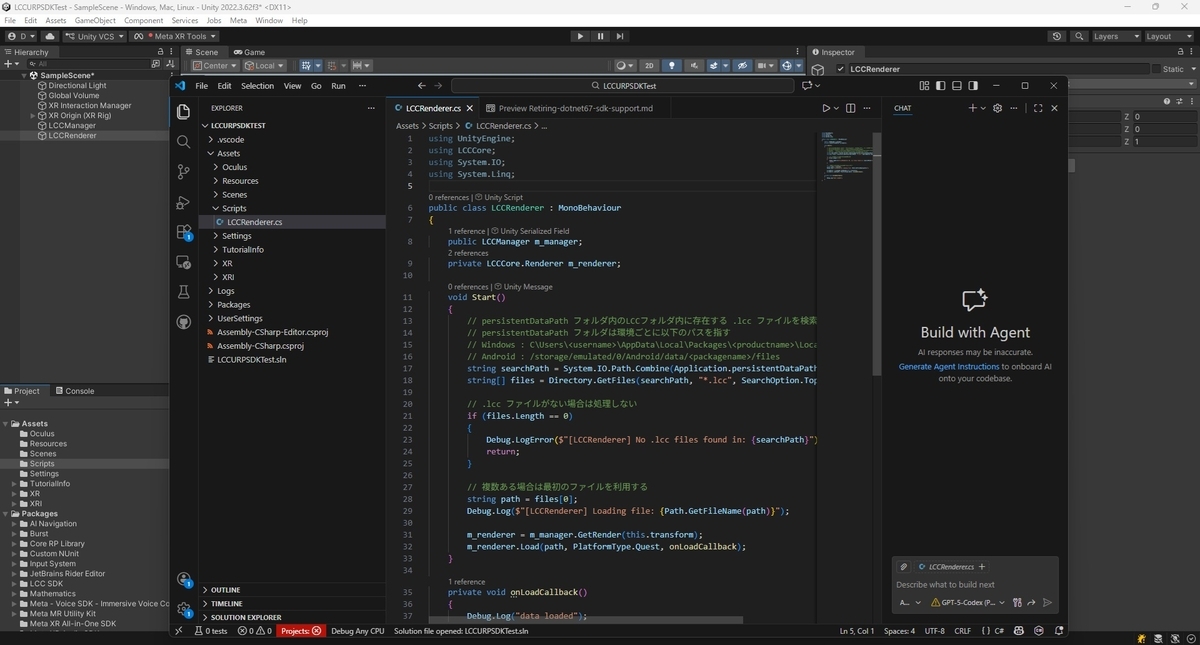This screenshot has width=1200, height=645.
Task: Maximize the chat panel
Action: 1038,108
